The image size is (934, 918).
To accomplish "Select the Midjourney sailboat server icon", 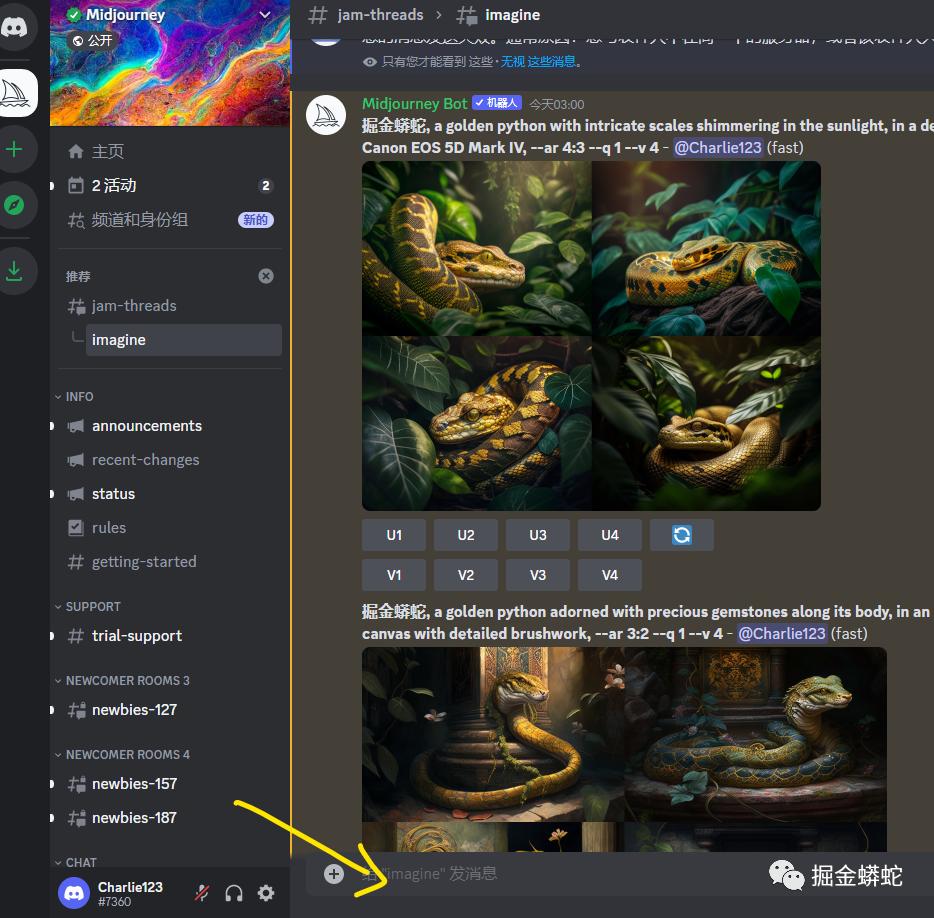I will click(15, 93).
